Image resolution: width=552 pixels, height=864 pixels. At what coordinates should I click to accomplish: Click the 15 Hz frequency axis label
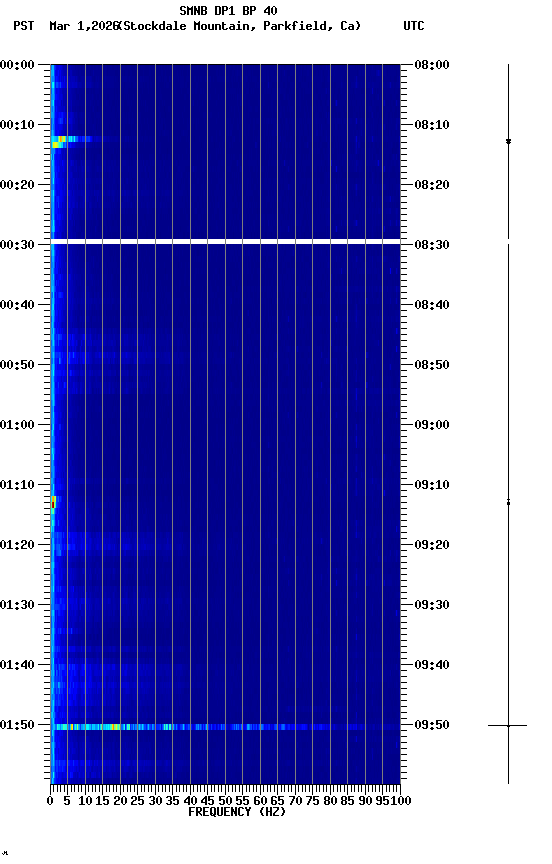[102, 801]
